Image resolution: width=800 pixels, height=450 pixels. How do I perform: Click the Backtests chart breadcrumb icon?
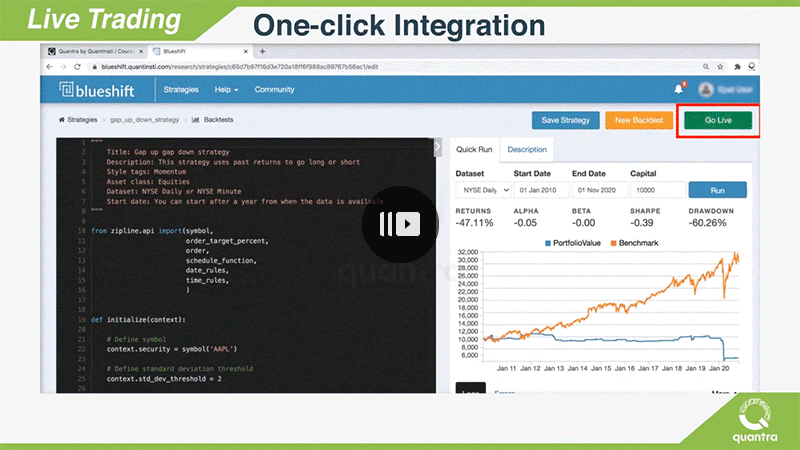195,120
